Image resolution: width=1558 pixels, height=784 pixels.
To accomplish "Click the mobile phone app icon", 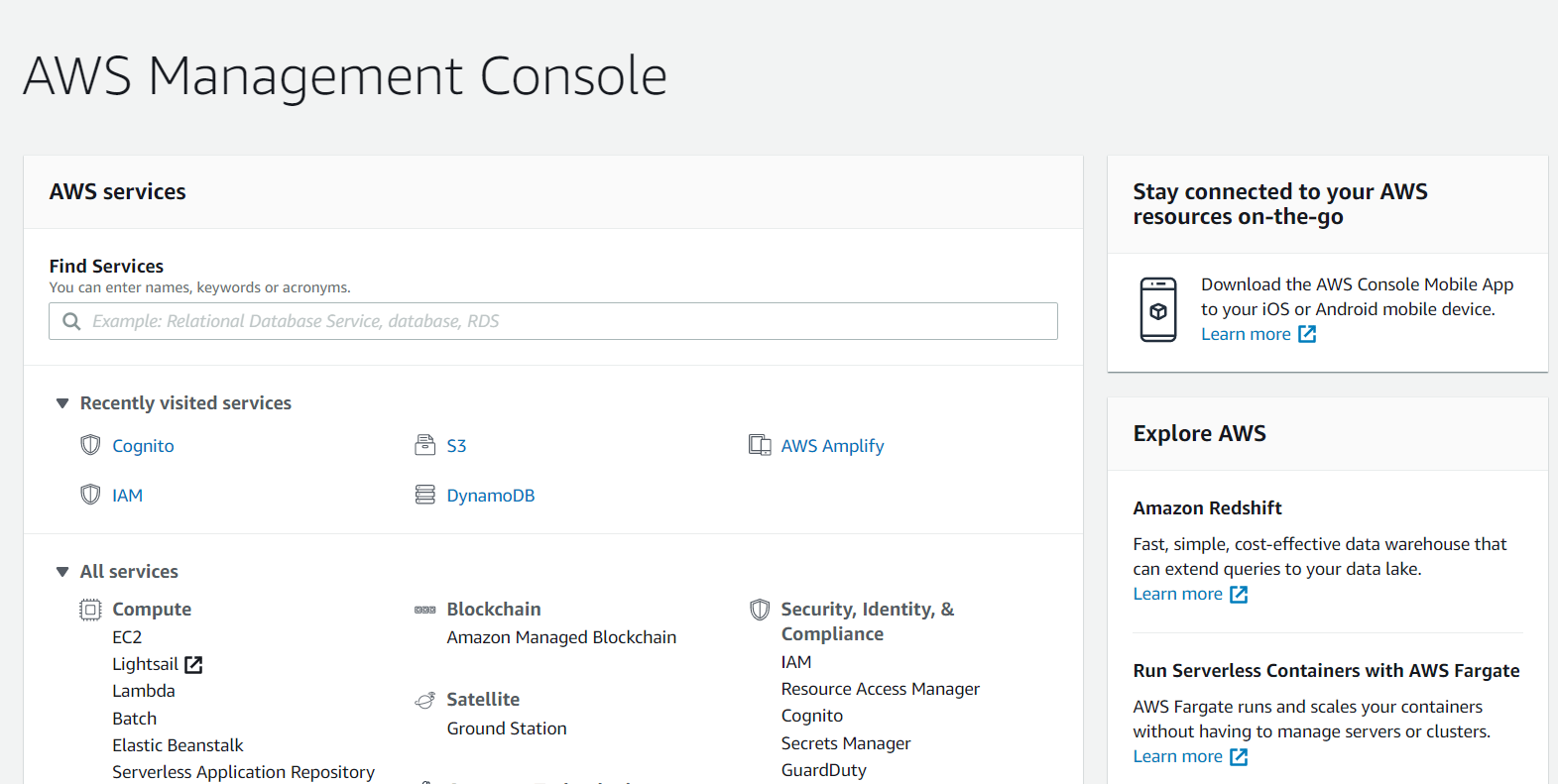I will point(1157,310).
